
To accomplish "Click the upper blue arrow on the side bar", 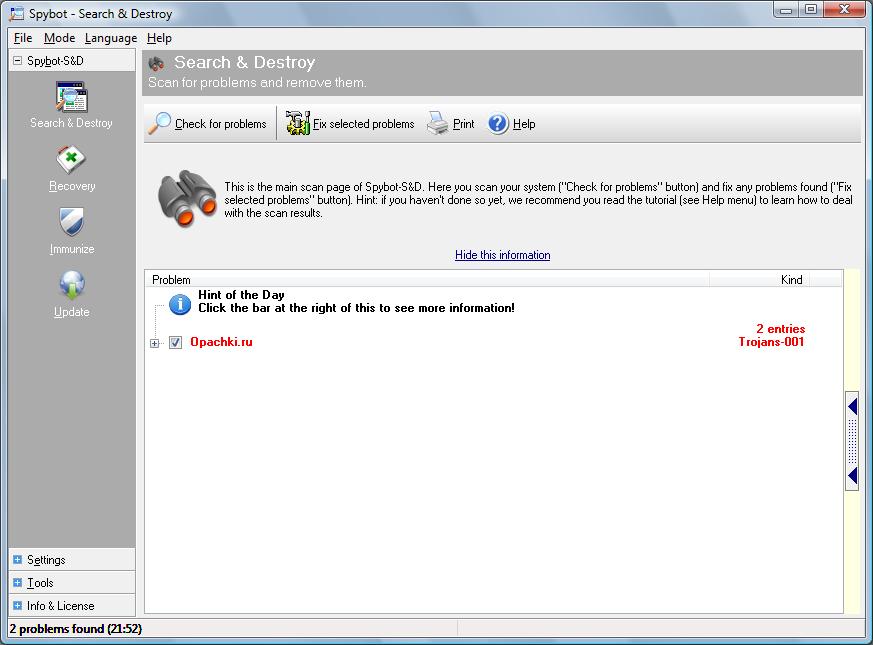I will 852,407.
